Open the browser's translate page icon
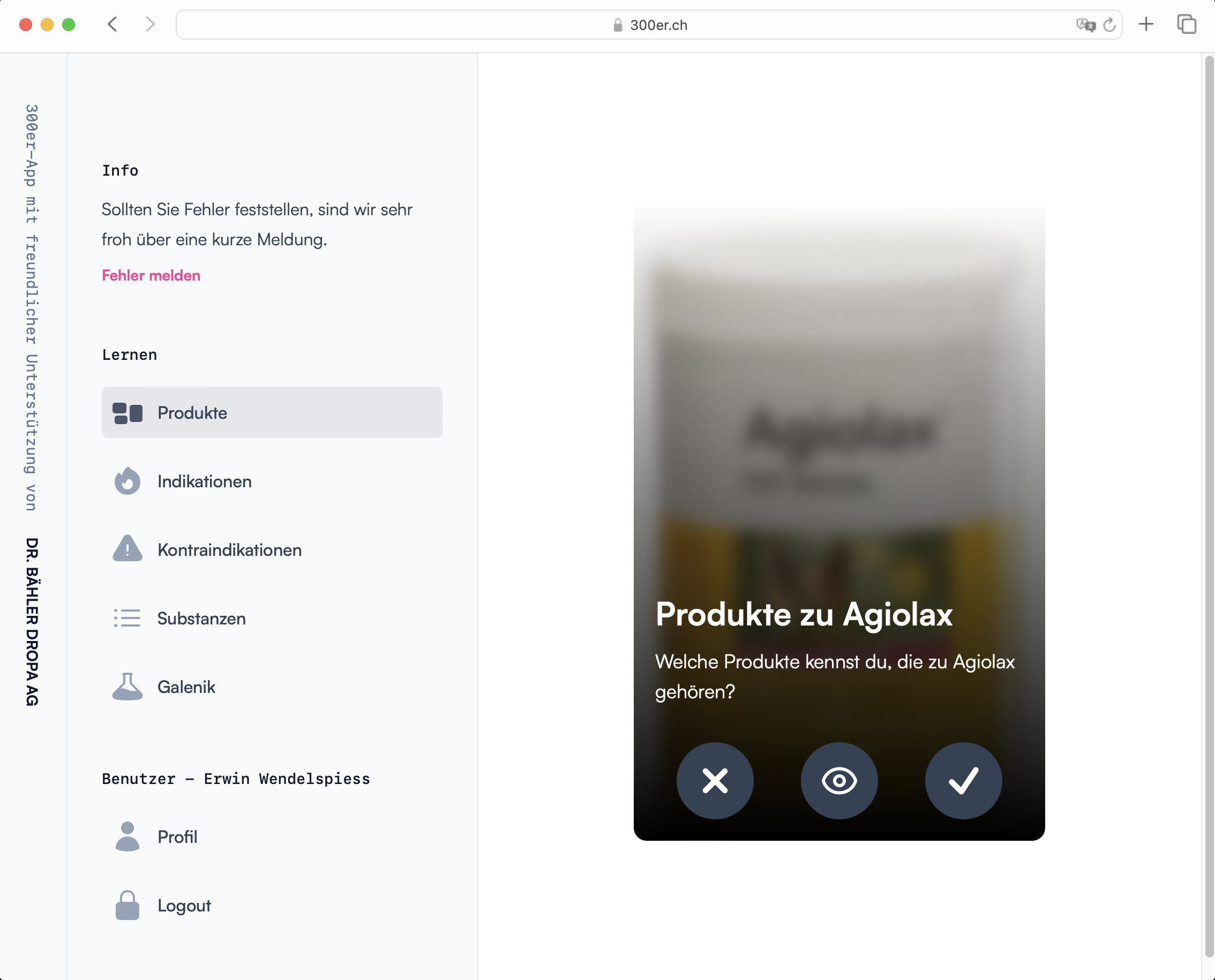1215x980 pixels. 1085,25
